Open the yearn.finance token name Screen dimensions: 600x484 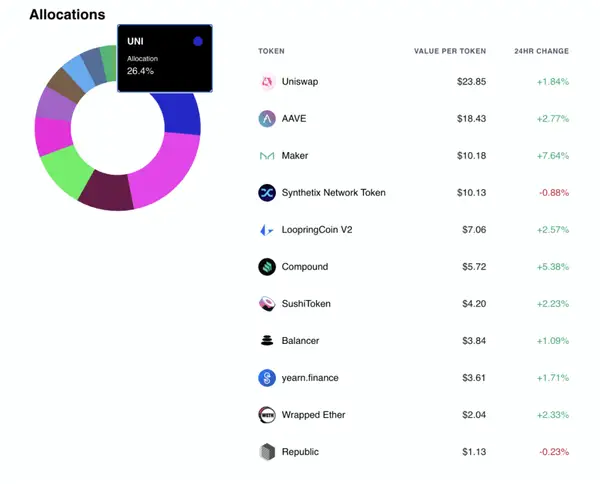coord(310,378)
